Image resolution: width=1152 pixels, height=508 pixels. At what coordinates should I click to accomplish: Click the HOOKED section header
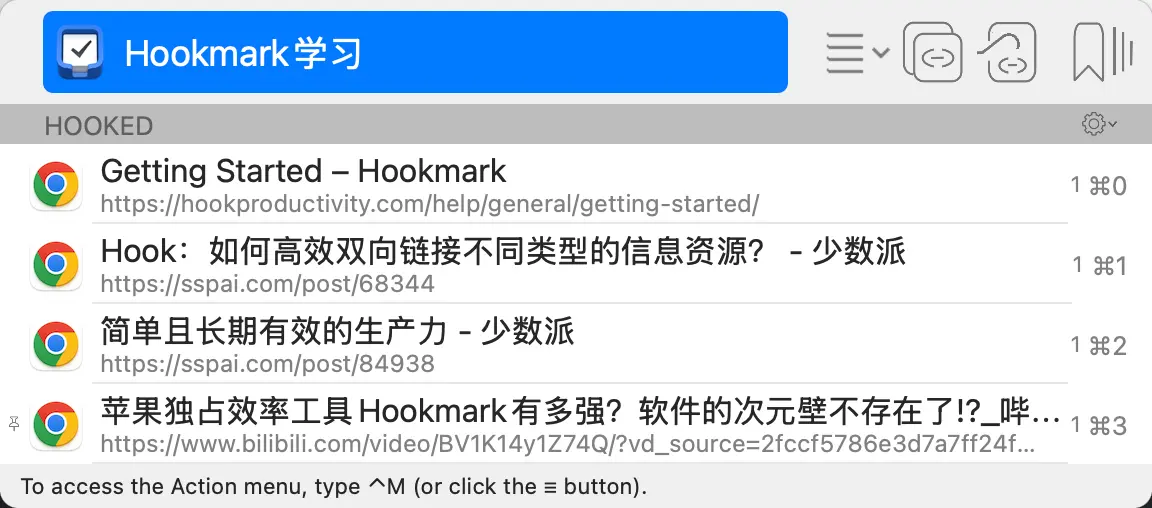coord(576,124)
